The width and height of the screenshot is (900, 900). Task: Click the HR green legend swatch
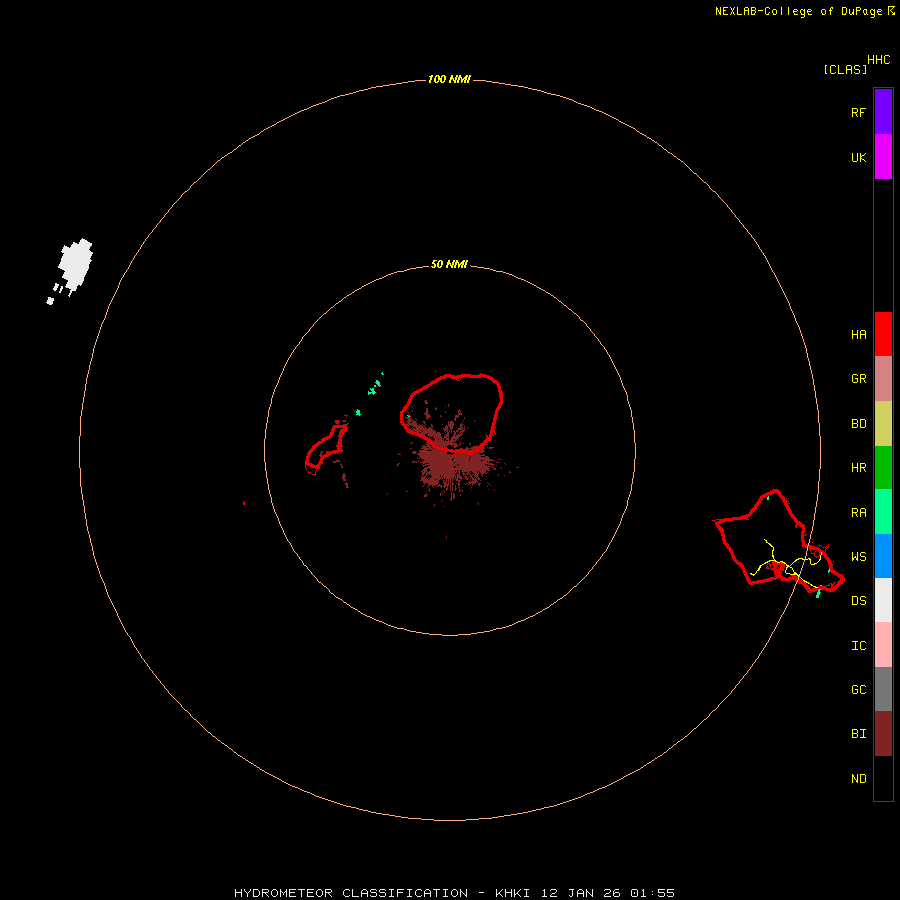(x=883, y=468)
